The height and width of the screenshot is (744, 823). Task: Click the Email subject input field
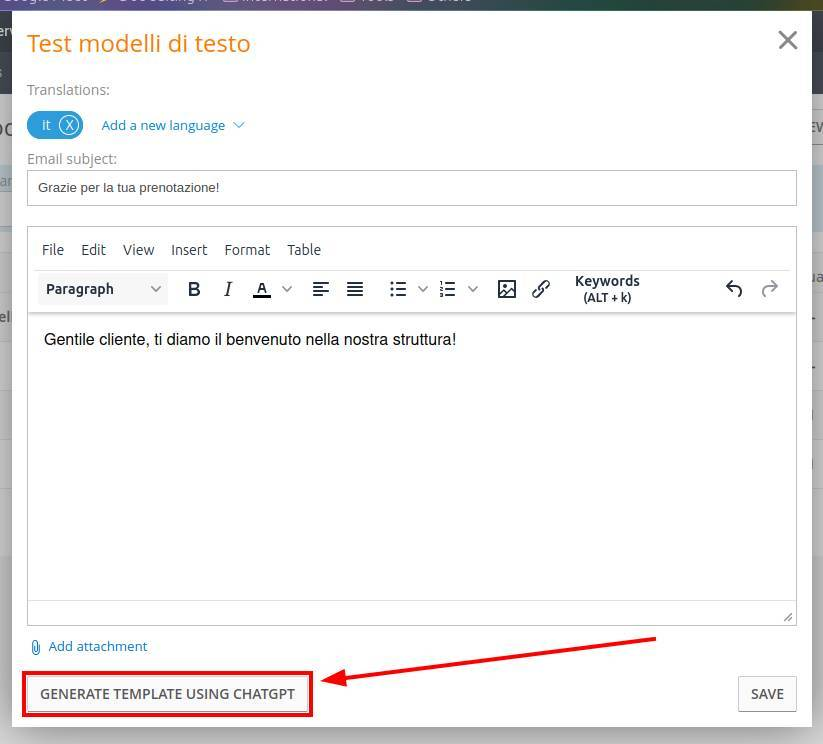(x=411, y=188)
